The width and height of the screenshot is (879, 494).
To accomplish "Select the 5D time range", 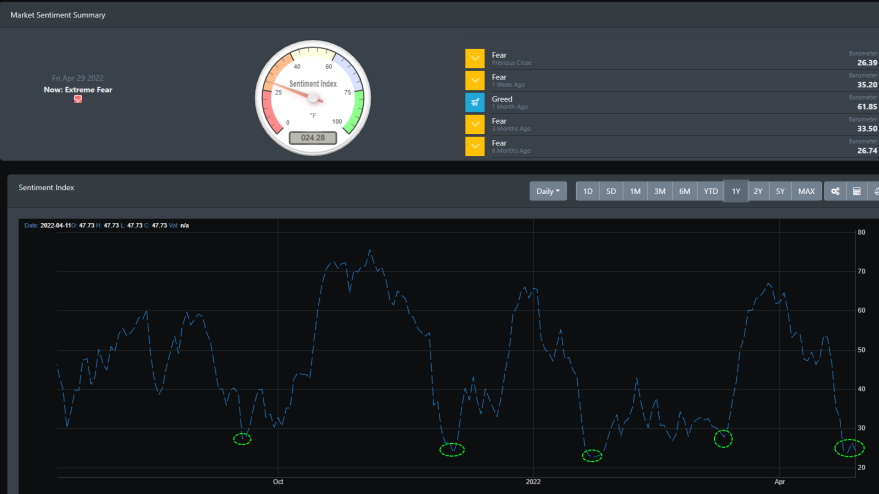I will 611,191.
